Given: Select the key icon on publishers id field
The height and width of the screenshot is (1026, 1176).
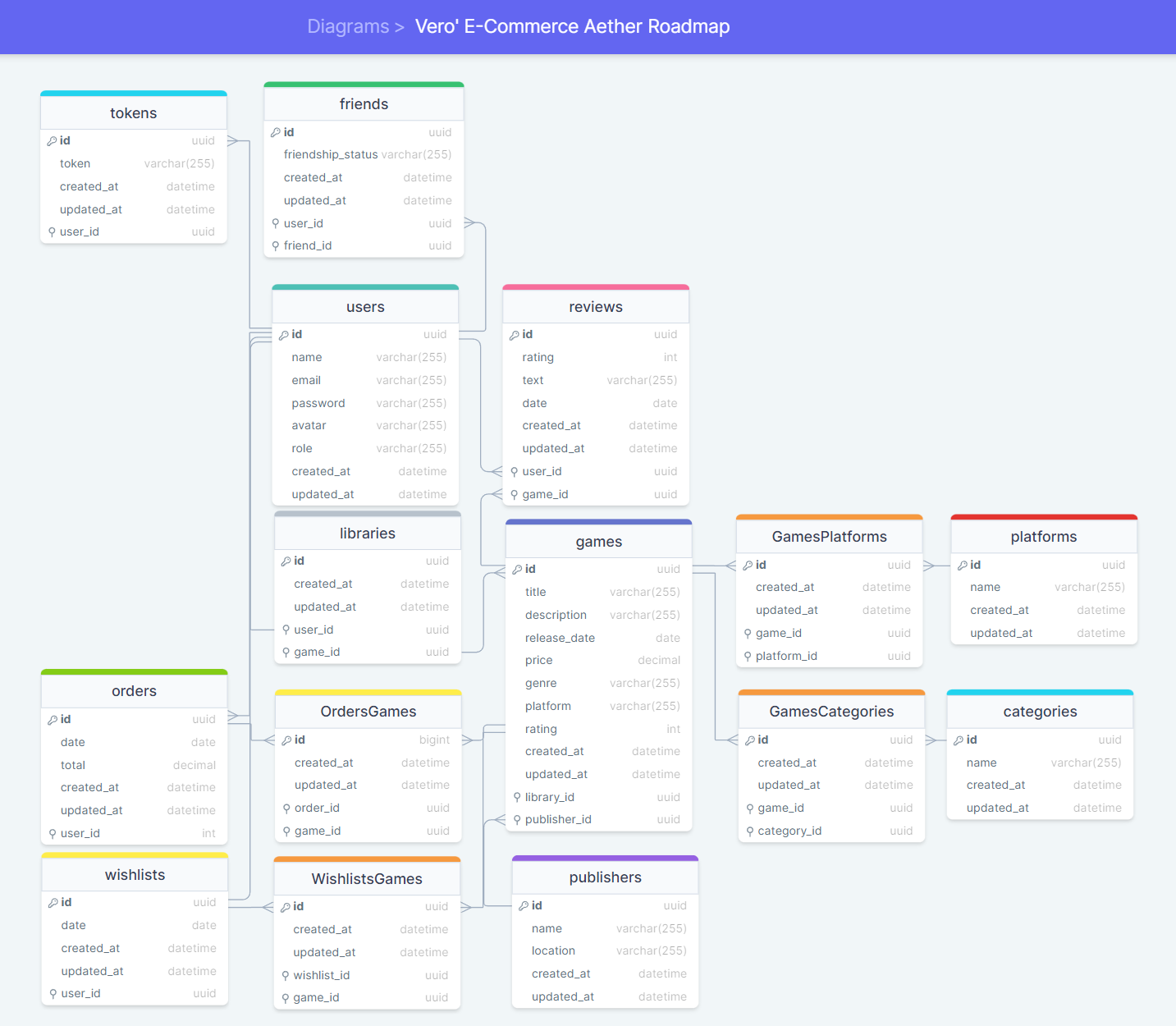Looking at the screenshot, I should 524,905.
